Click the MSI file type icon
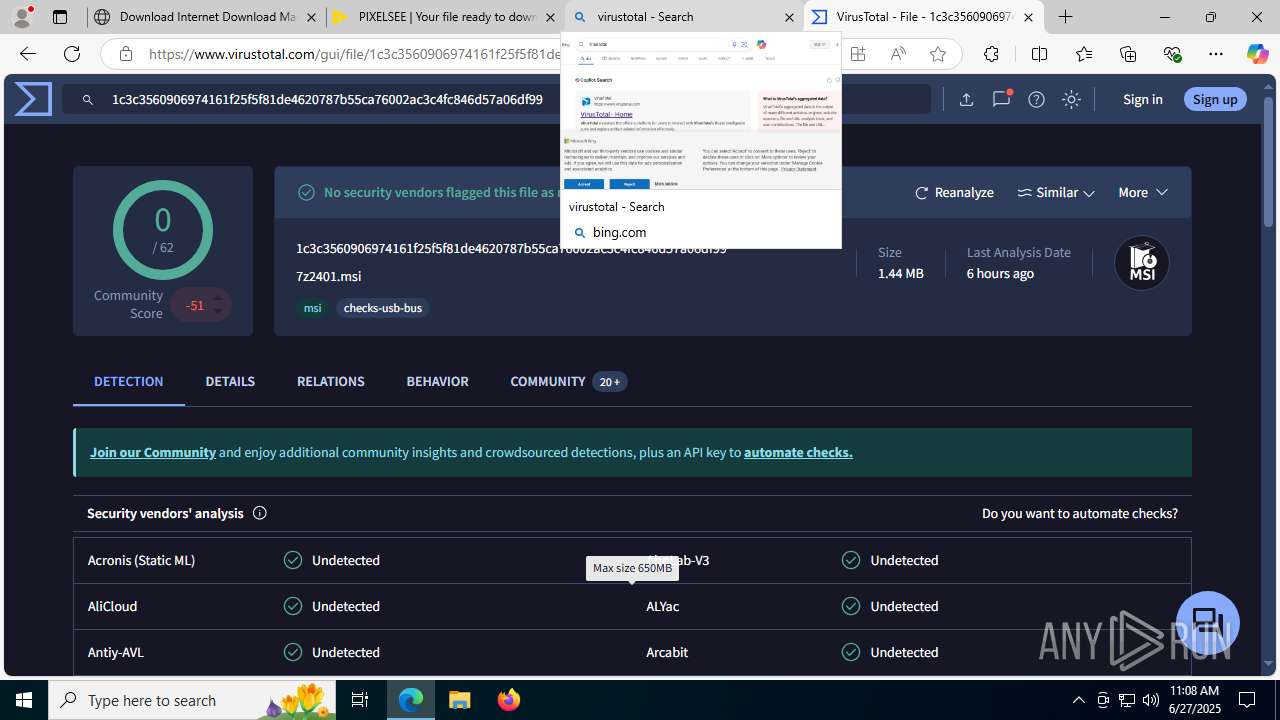The image size is (1280, 720). 1142,263
